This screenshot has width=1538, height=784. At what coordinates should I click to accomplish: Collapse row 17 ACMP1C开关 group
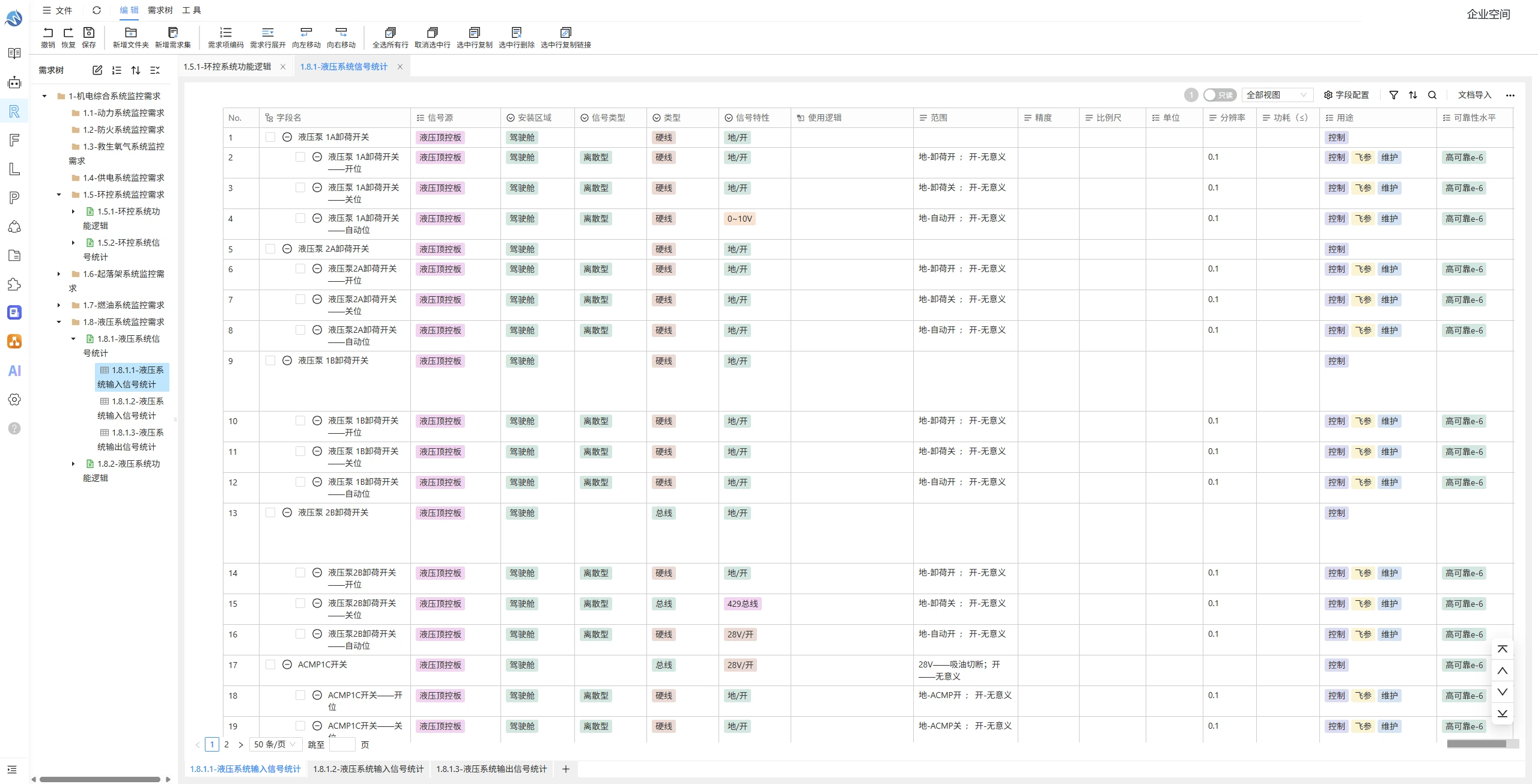point(287,664)
